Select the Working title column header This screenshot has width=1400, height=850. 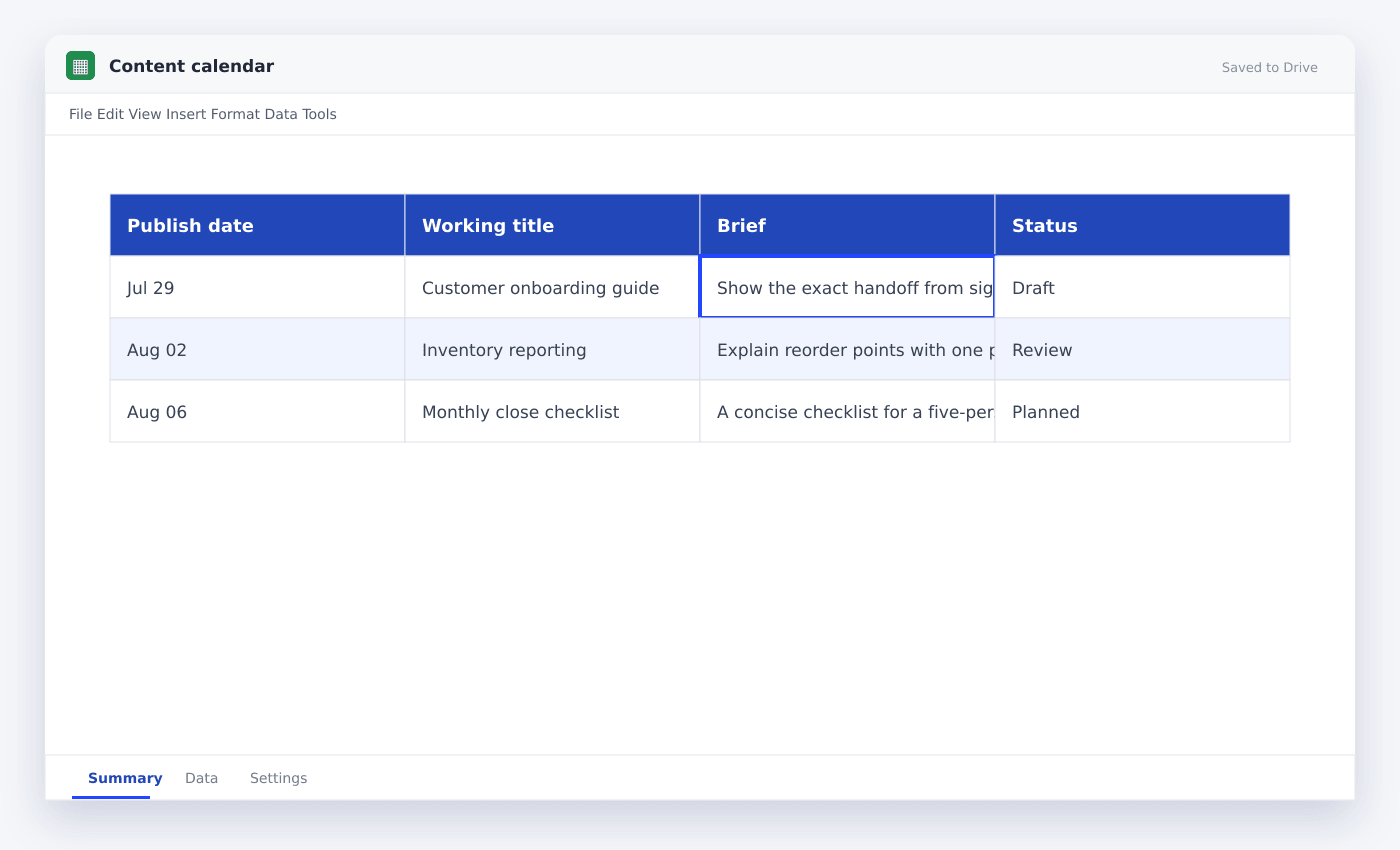[x=552, y=225]
